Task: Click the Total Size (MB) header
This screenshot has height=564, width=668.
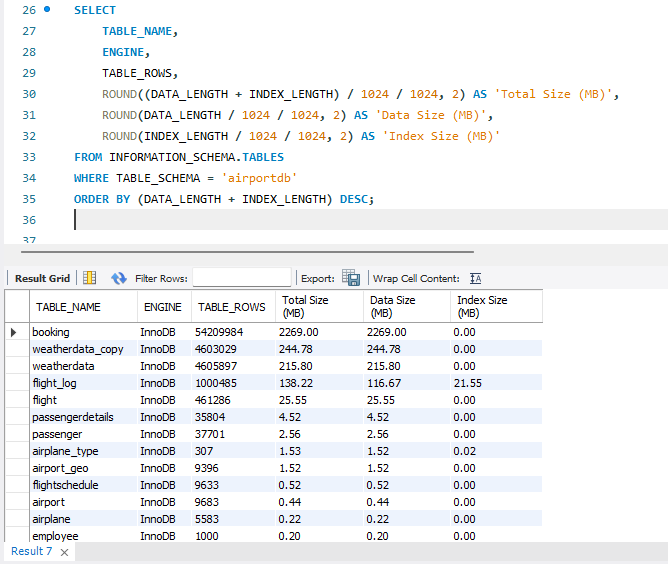Action: [x=305, y=306]
